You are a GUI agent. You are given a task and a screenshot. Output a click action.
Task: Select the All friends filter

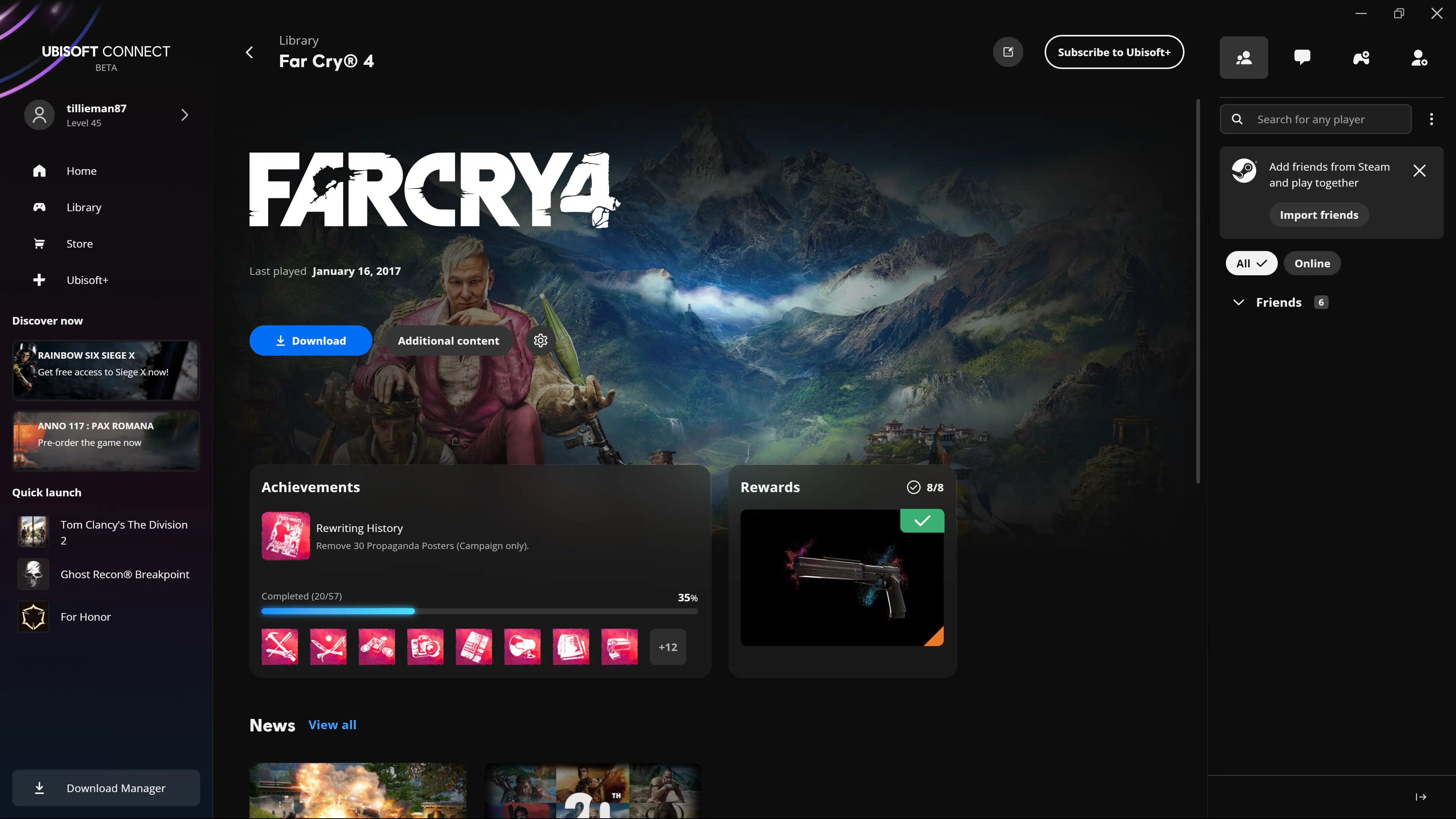coord(1251,264)
